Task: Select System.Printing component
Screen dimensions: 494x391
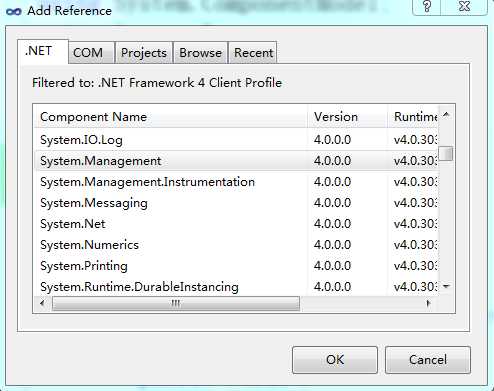Action: click(x=84, y=266)
